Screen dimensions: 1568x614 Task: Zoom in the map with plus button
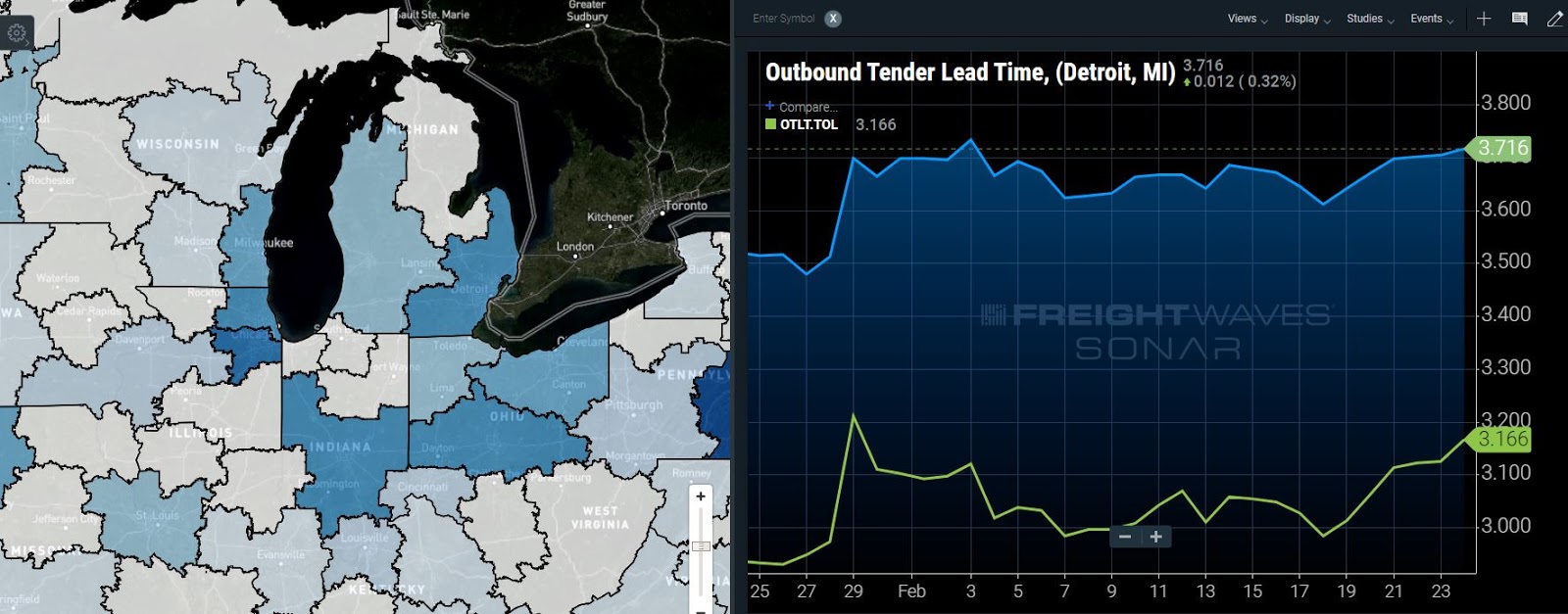pyautogui.click(x=701, y=496)
